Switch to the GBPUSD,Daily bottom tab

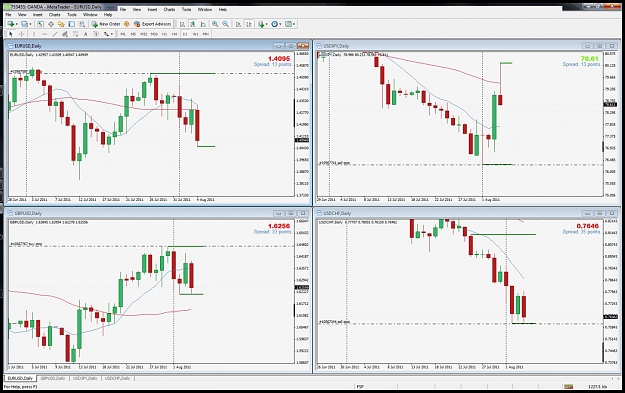(53, 378)
